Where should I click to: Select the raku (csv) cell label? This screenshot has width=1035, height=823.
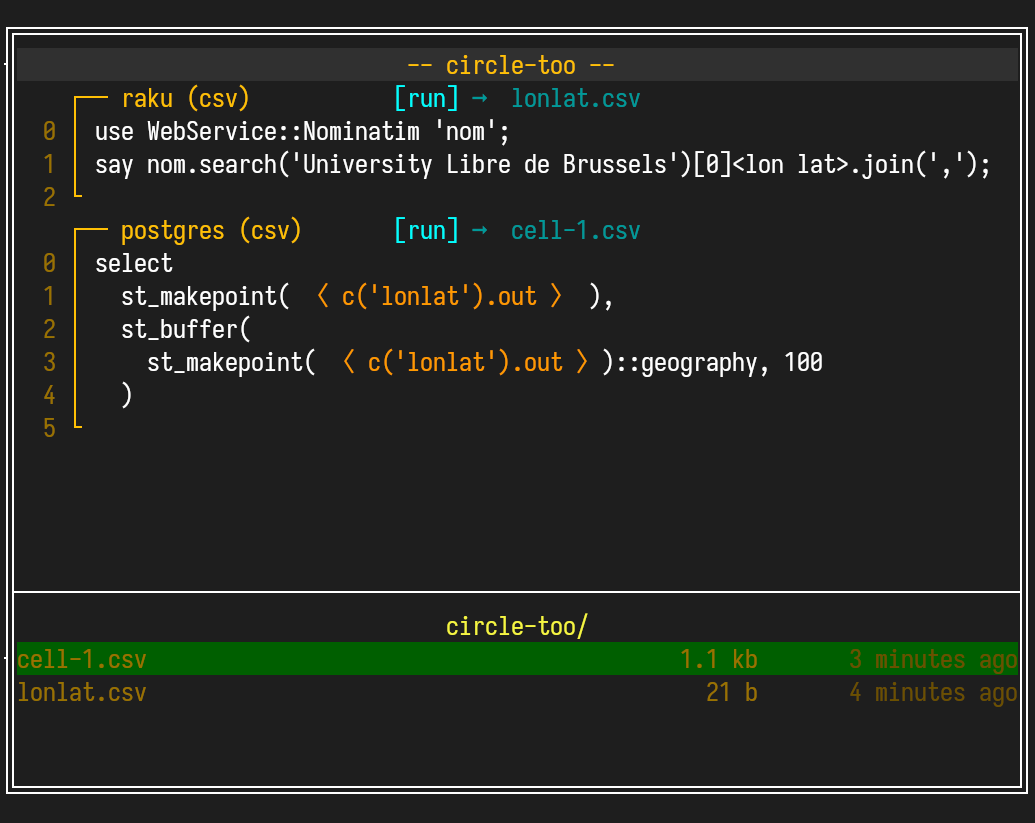pyautogui.click(x=185, y=99)
